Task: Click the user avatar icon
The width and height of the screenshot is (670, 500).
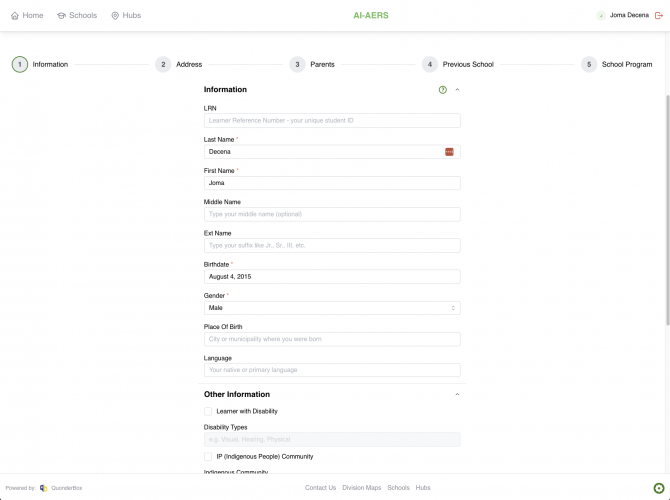Action: (x=601, y=15)
